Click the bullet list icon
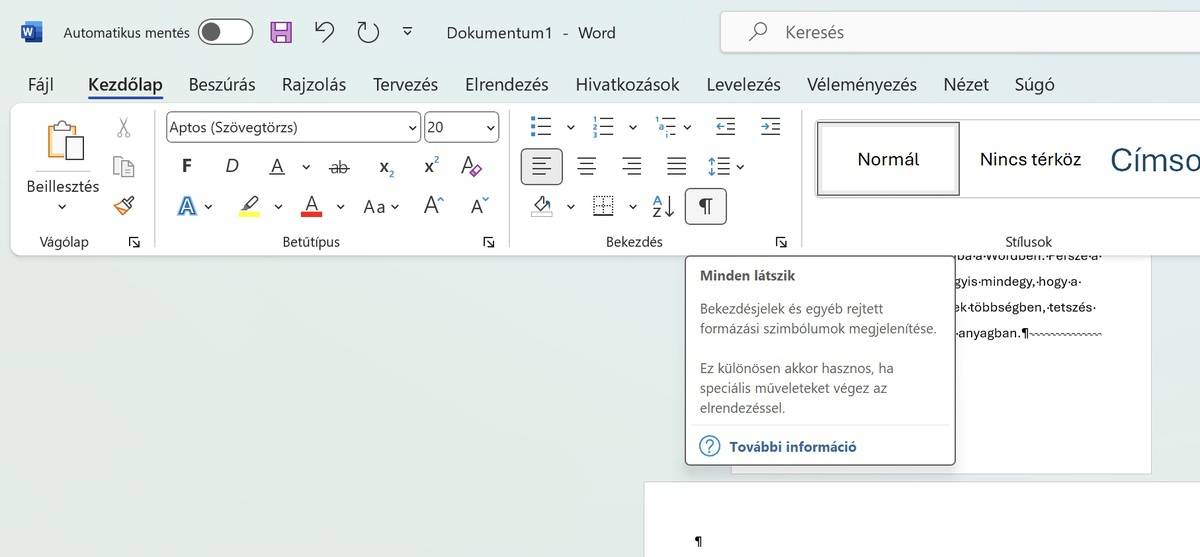Image resolution: width=1200 pixels, height=557 pixels. point(541,127)
